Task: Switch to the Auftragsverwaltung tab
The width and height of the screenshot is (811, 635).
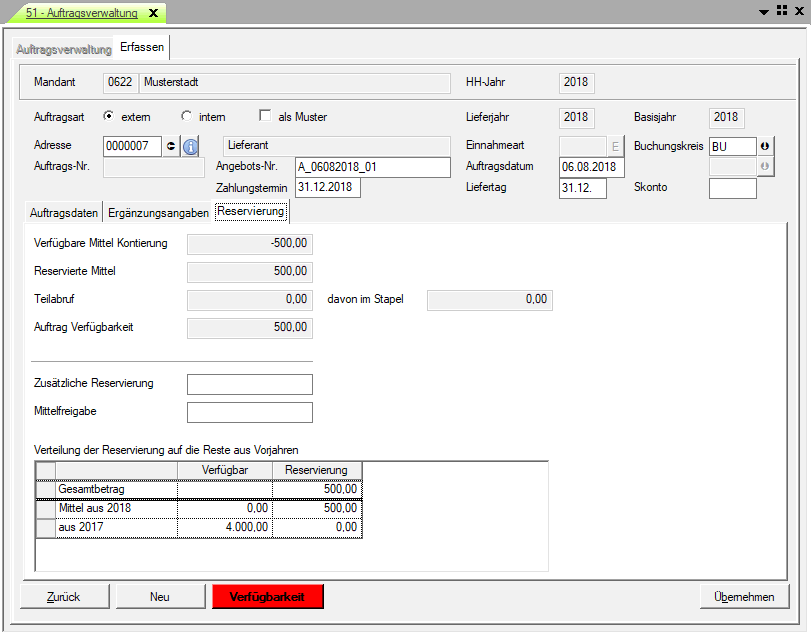Action: click(64, 48)
